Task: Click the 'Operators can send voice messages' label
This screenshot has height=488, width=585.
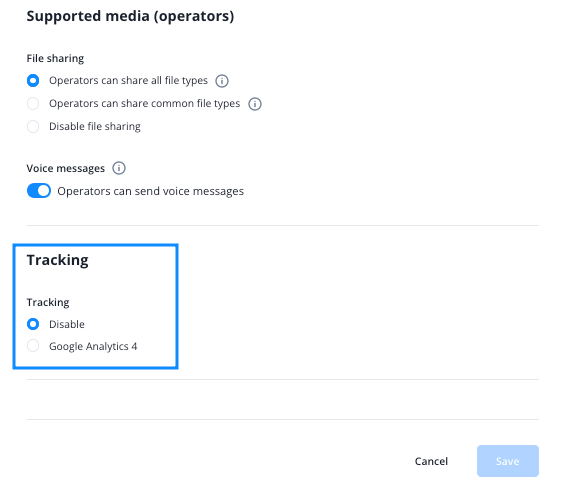Action: coord(150,191)
